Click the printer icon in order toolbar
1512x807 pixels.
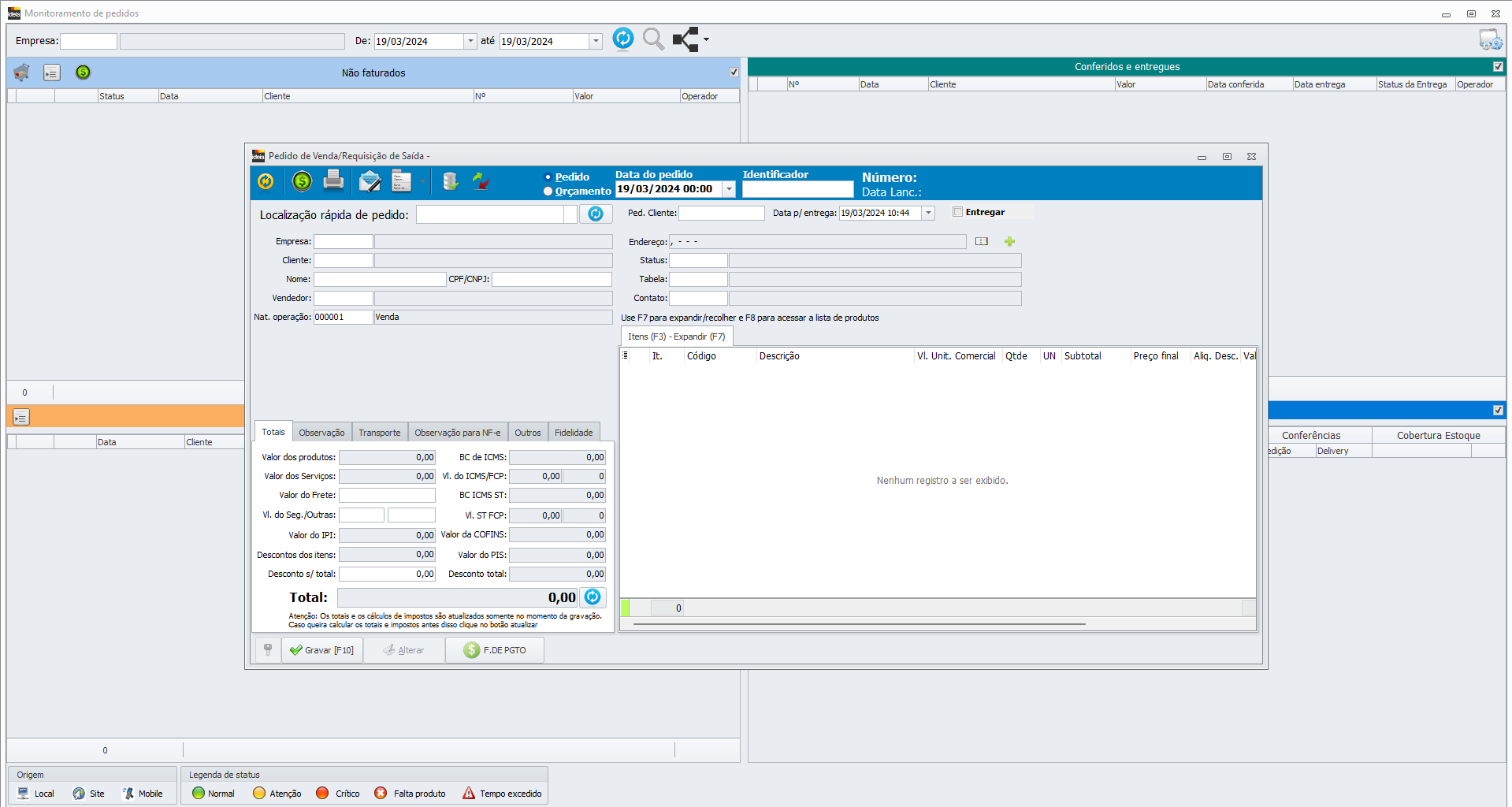pos(333,181)
